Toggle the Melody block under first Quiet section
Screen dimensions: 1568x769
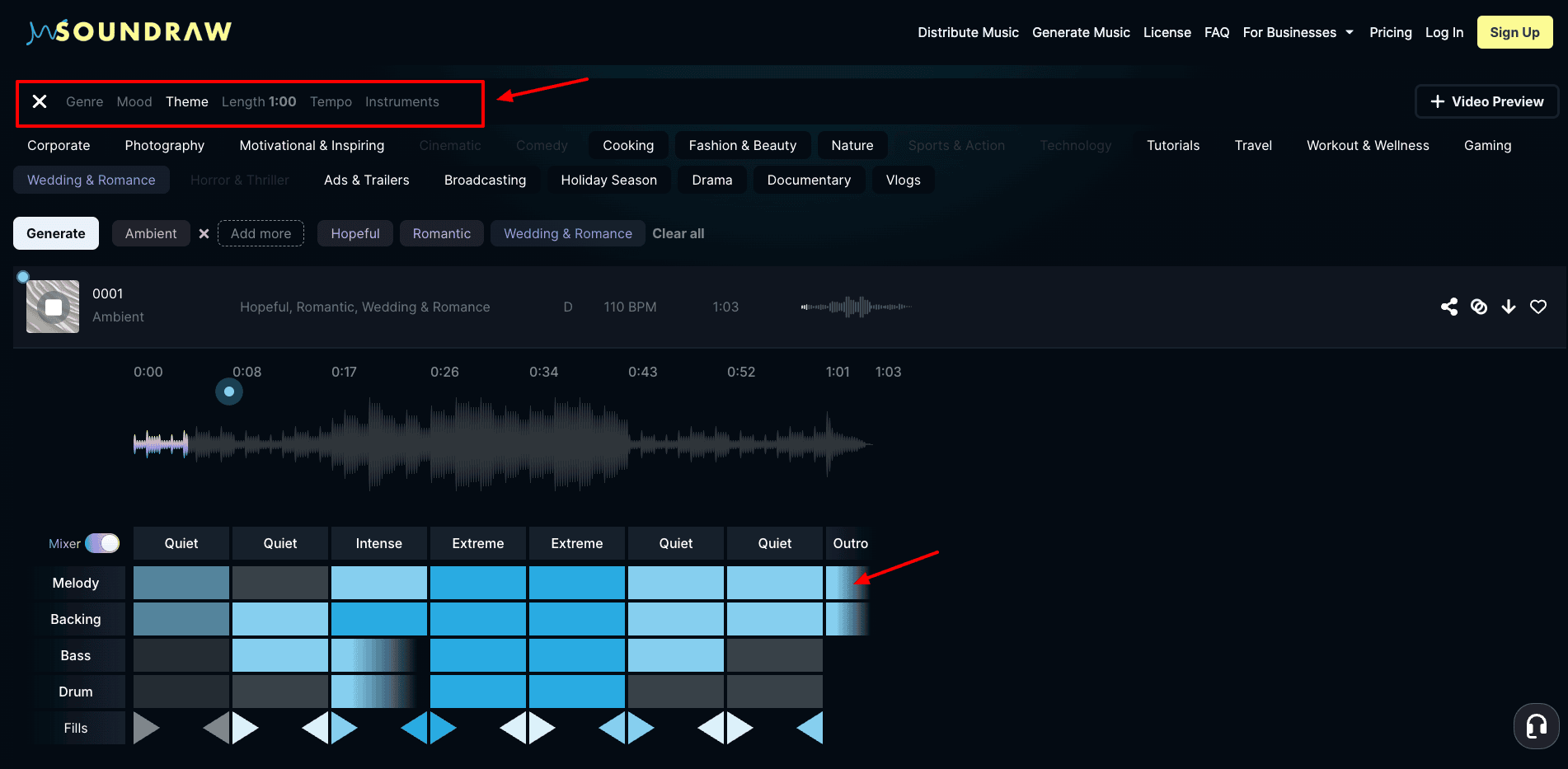181,583
